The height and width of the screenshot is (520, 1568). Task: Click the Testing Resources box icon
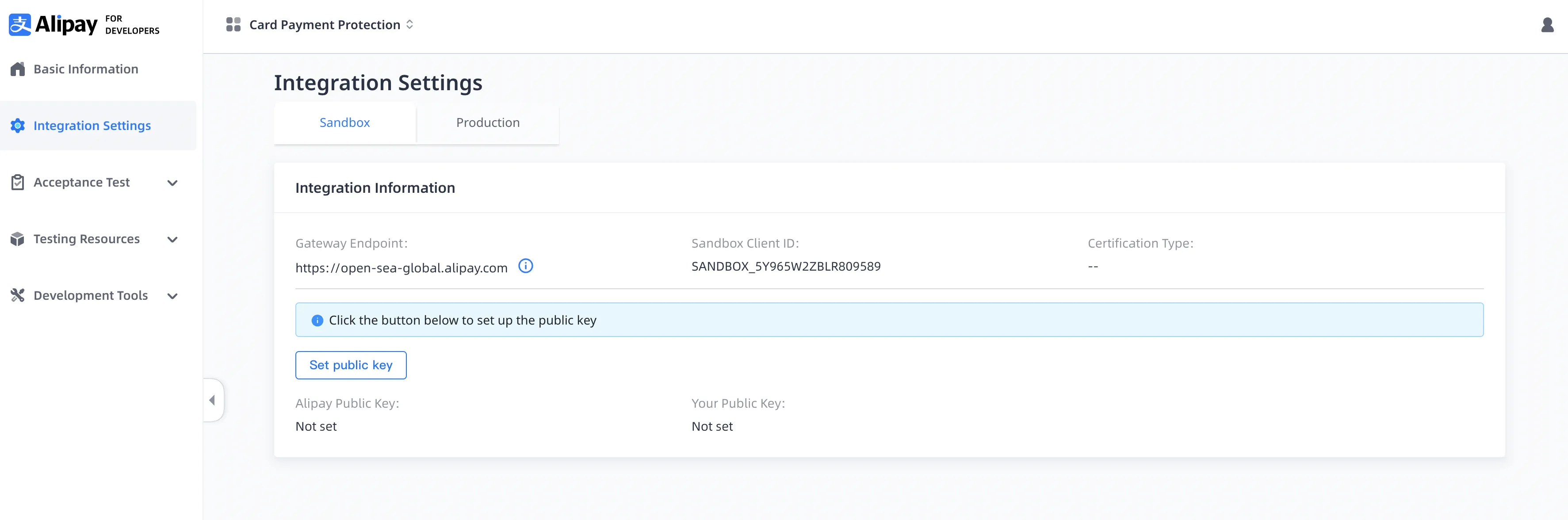pyautogui.click(x=18, y=239)
